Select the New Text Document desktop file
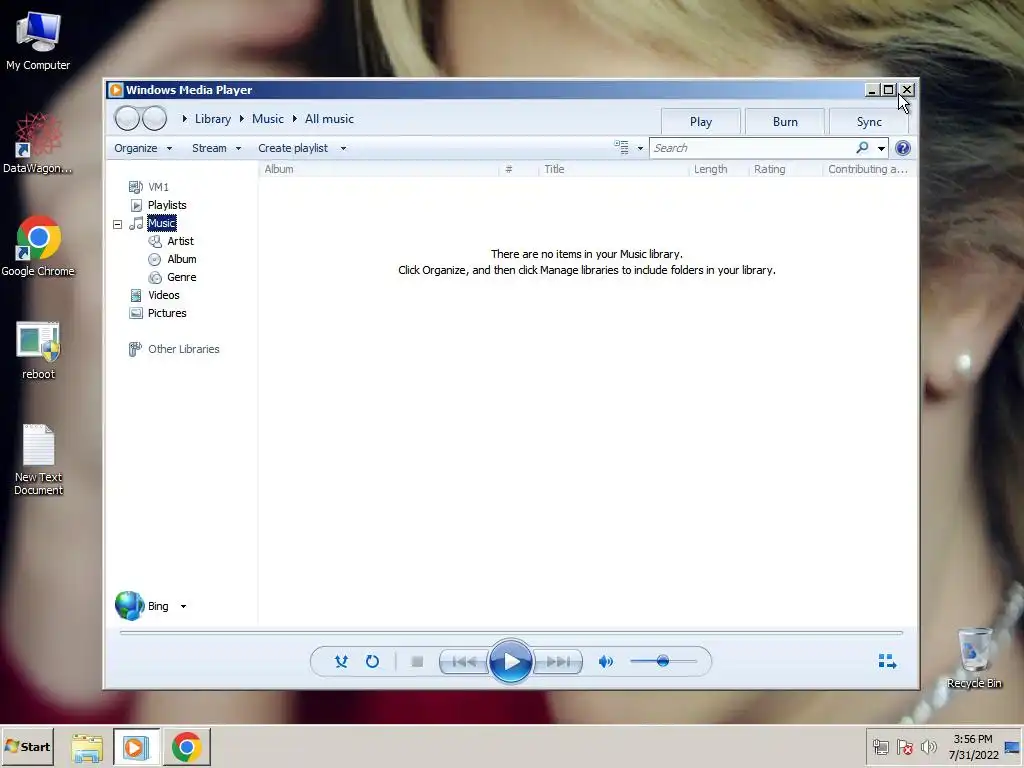The image size is (1024, 768). 38,460
